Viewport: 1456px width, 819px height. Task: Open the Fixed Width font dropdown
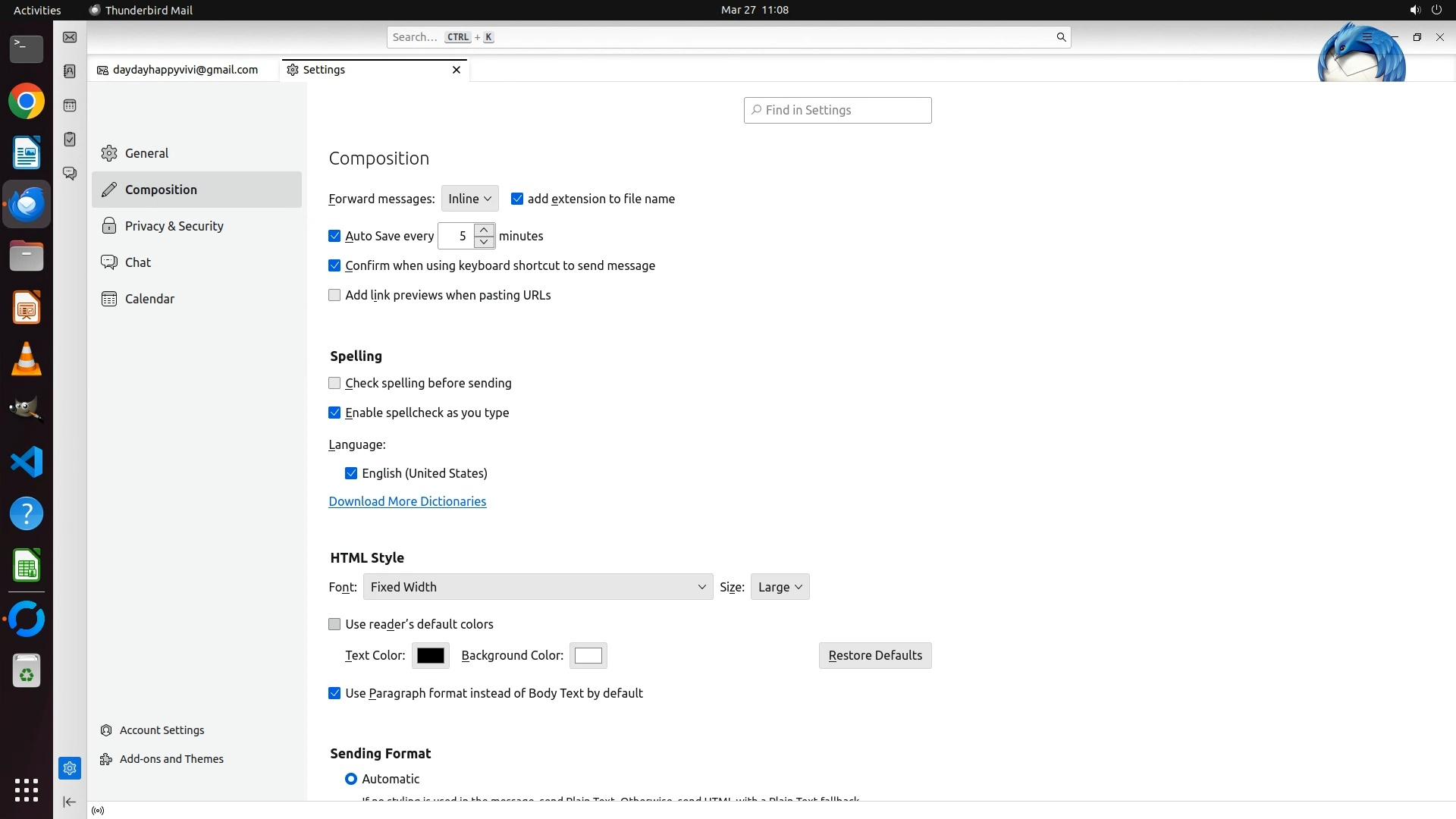coord(538,587)
